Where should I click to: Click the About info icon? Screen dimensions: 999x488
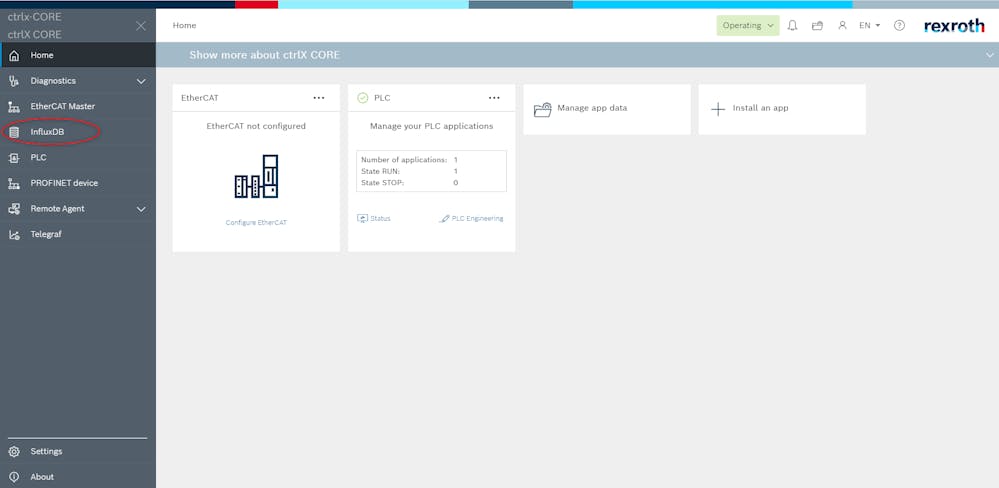14,477
